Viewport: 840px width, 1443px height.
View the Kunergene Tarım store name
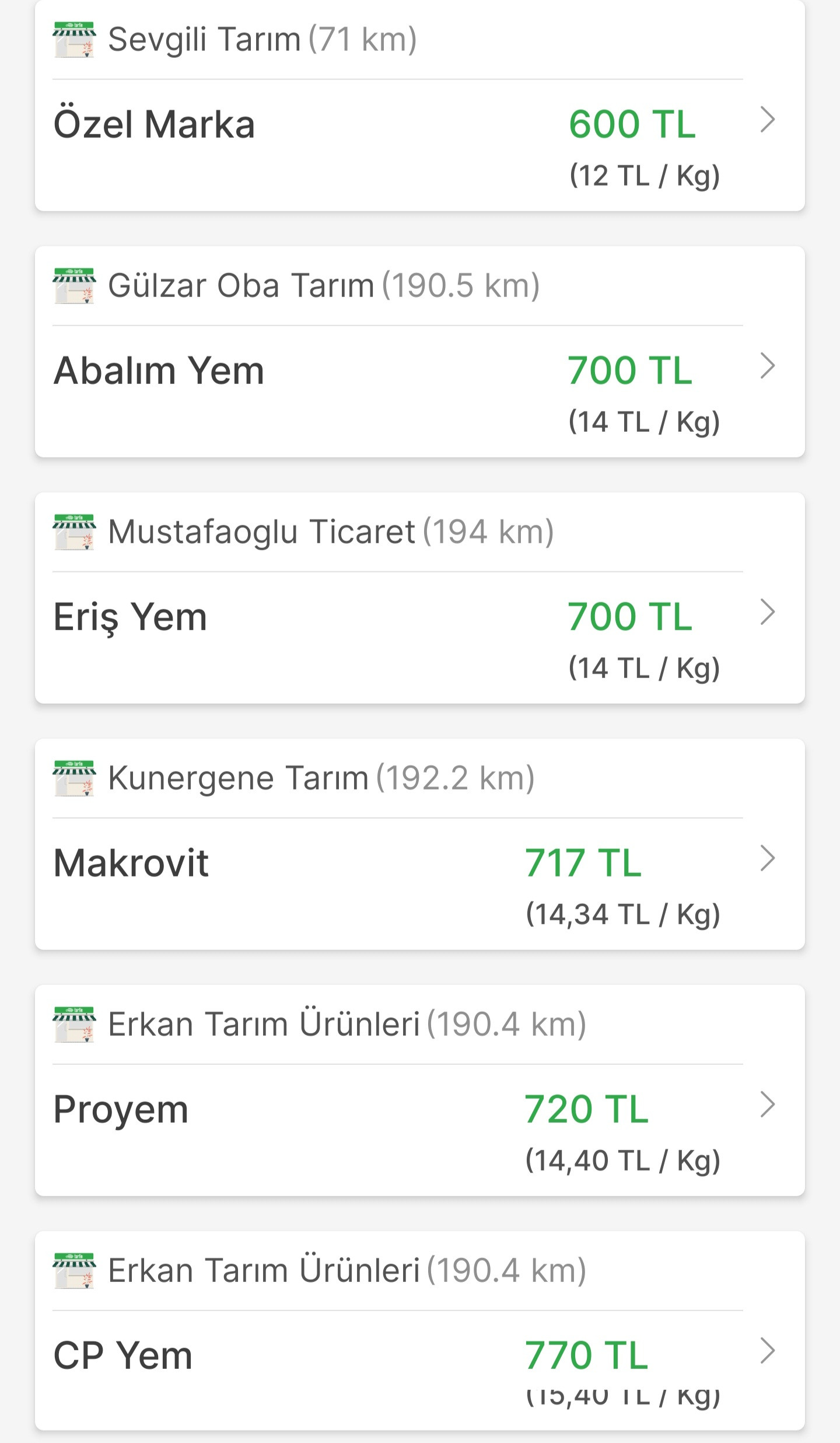coord(238,778)
